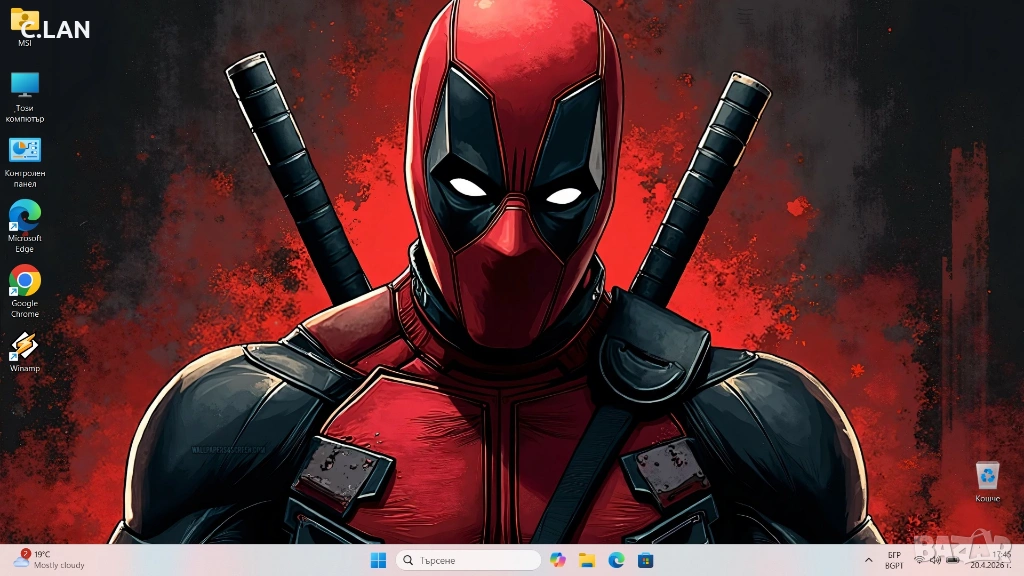Click the Wi-Fi network tray icon
This screenshot has height=576, width=1024.
tap(920, 560)
